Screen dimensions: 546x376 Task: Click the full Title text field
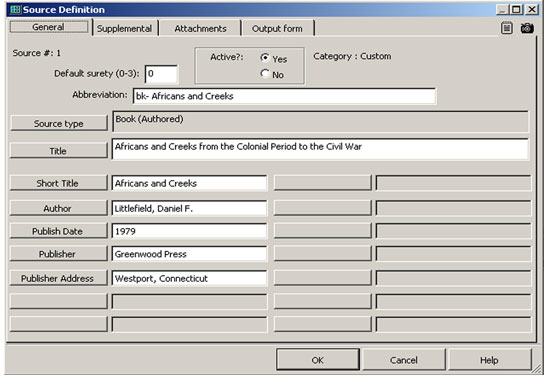tap(320, 149)
